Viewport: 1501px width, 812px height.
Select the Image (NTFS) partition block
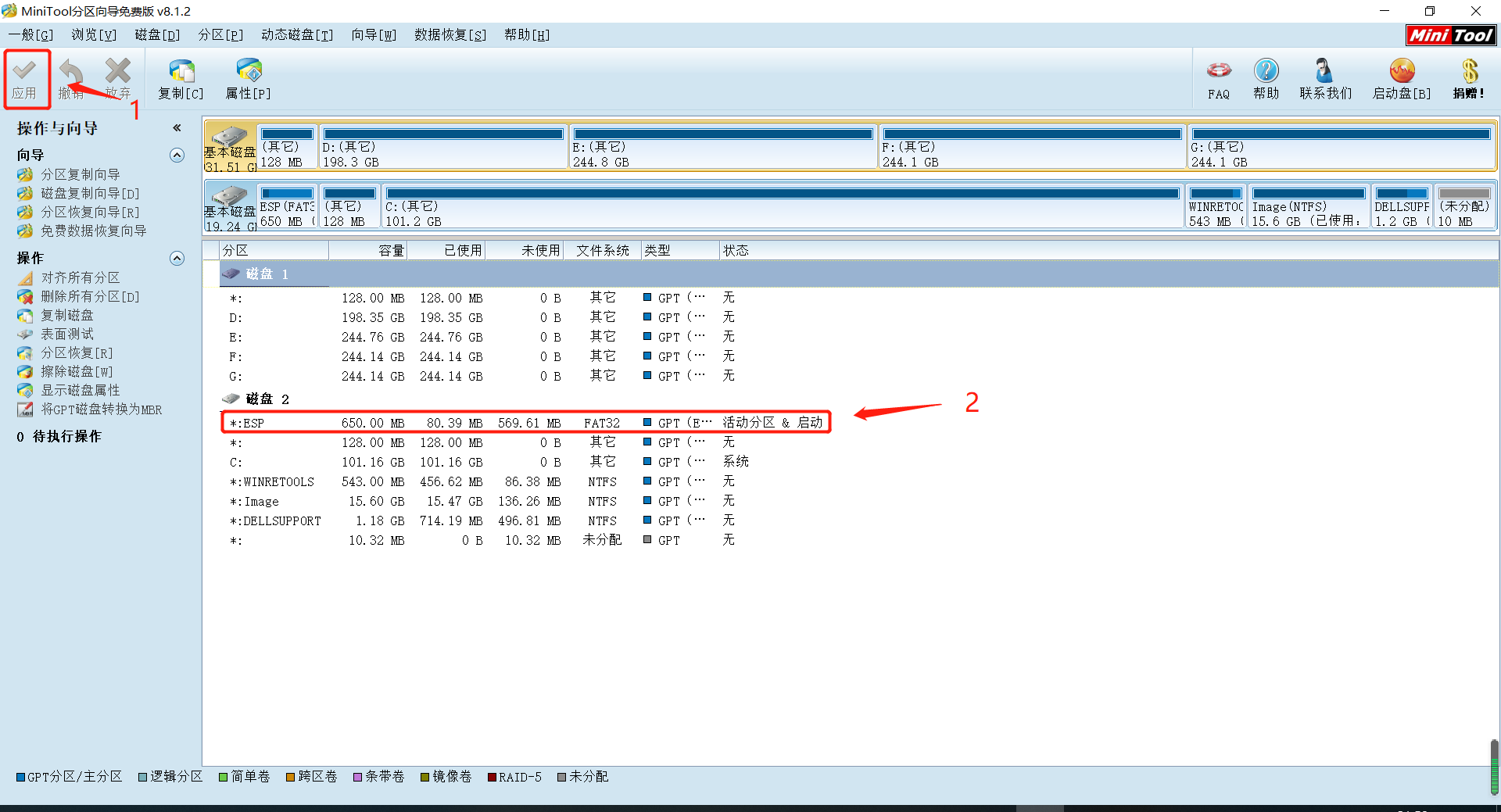(x=1309, y=206)
